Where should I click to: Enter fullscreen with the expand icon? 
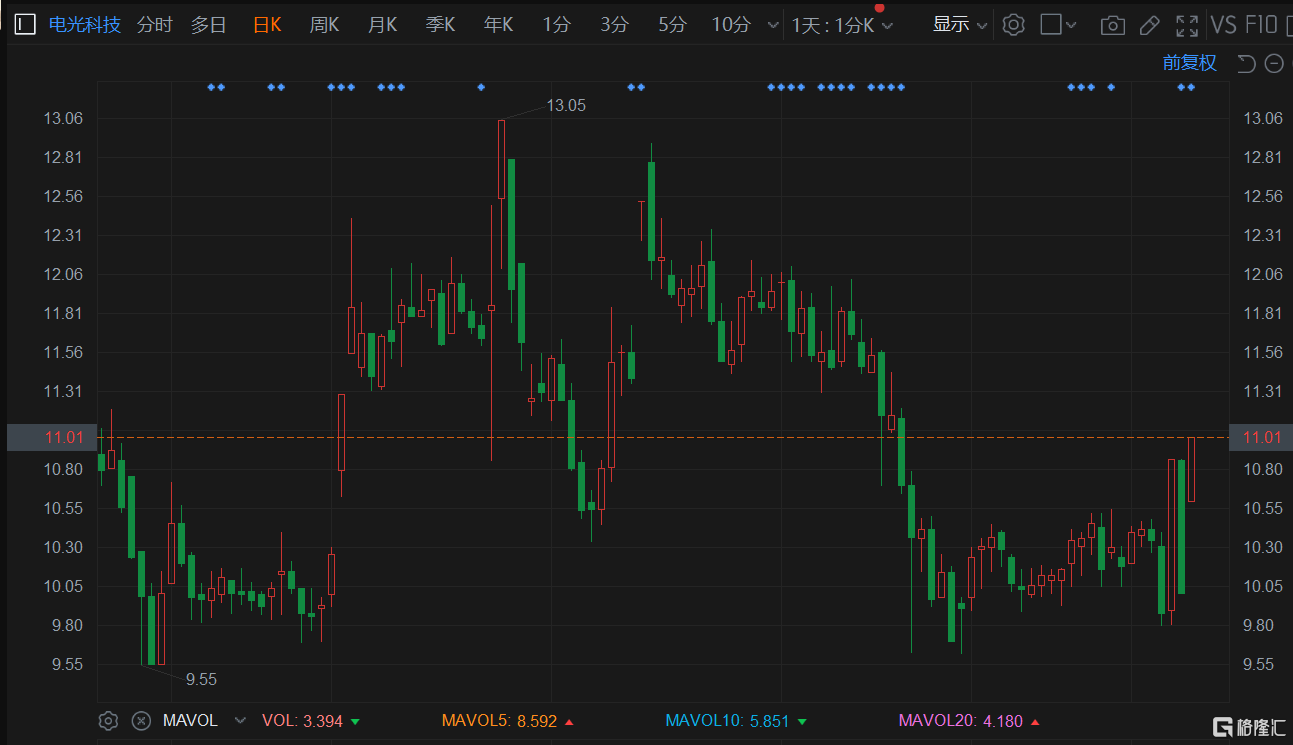[1186, 24]
